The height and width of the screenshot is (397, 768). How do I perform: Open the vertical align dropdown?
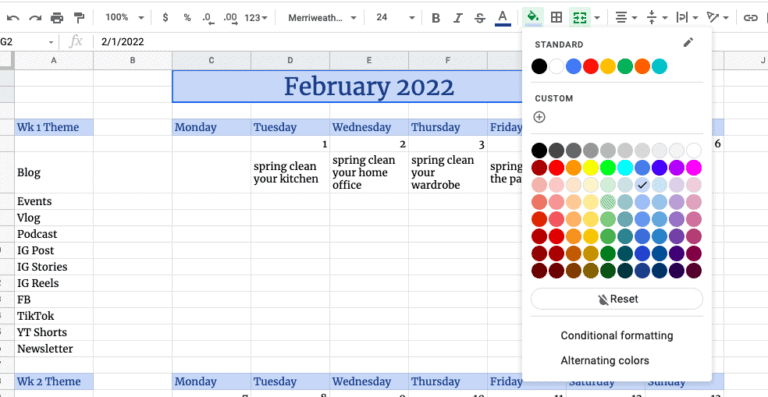click(657, 18)
